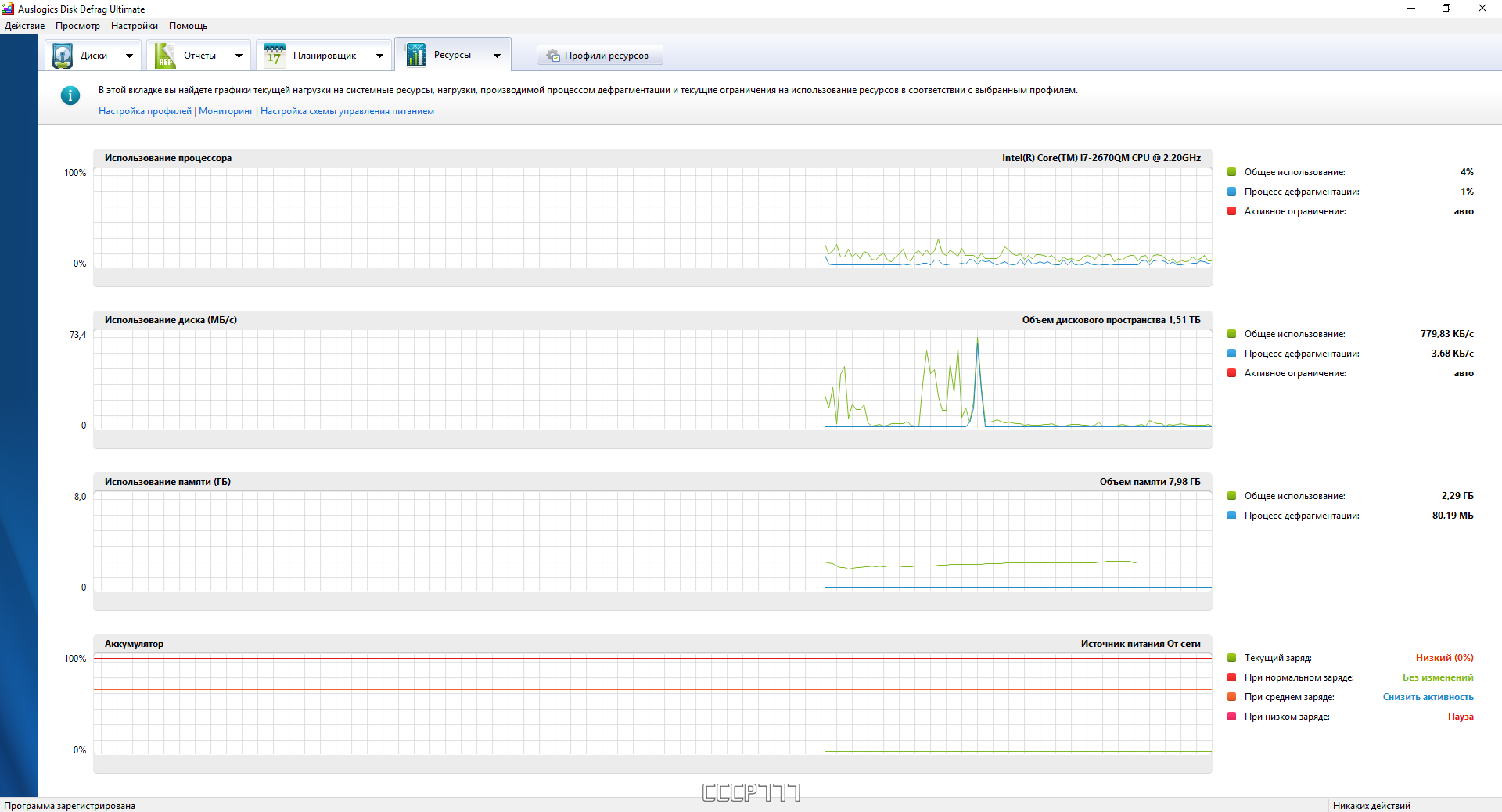Click the blue information icon
This screenshot has width=1502, height=812.
[x=70, y=95]
